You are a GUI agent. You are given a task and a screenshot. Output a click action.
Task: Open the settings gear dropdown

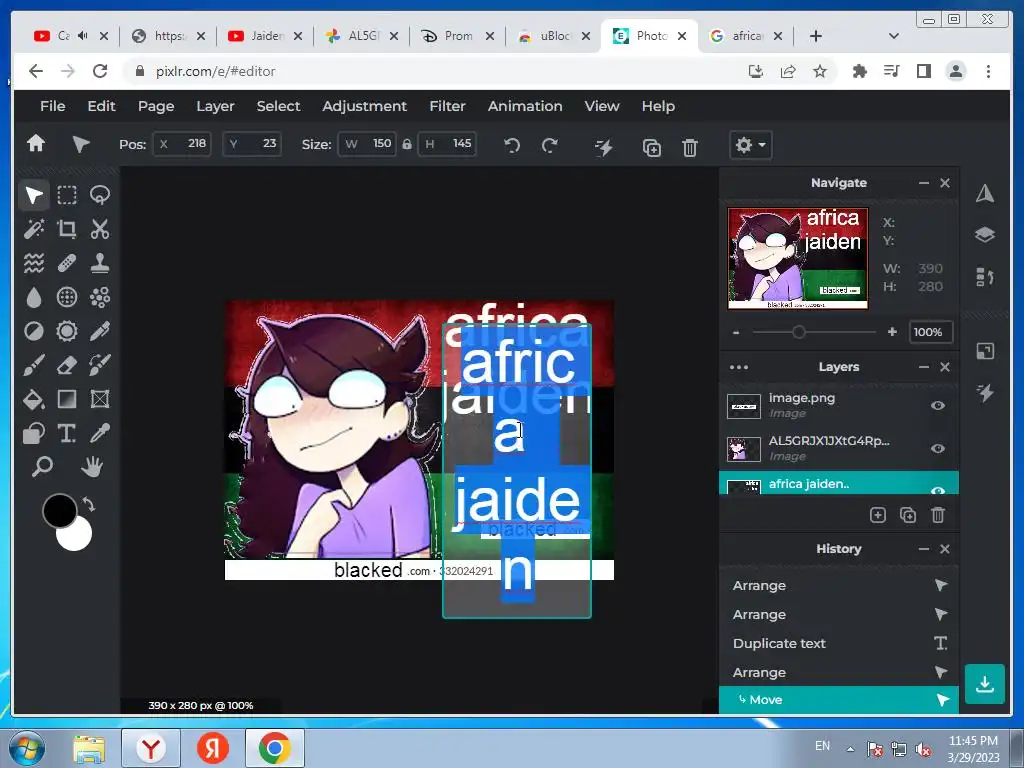750,145
